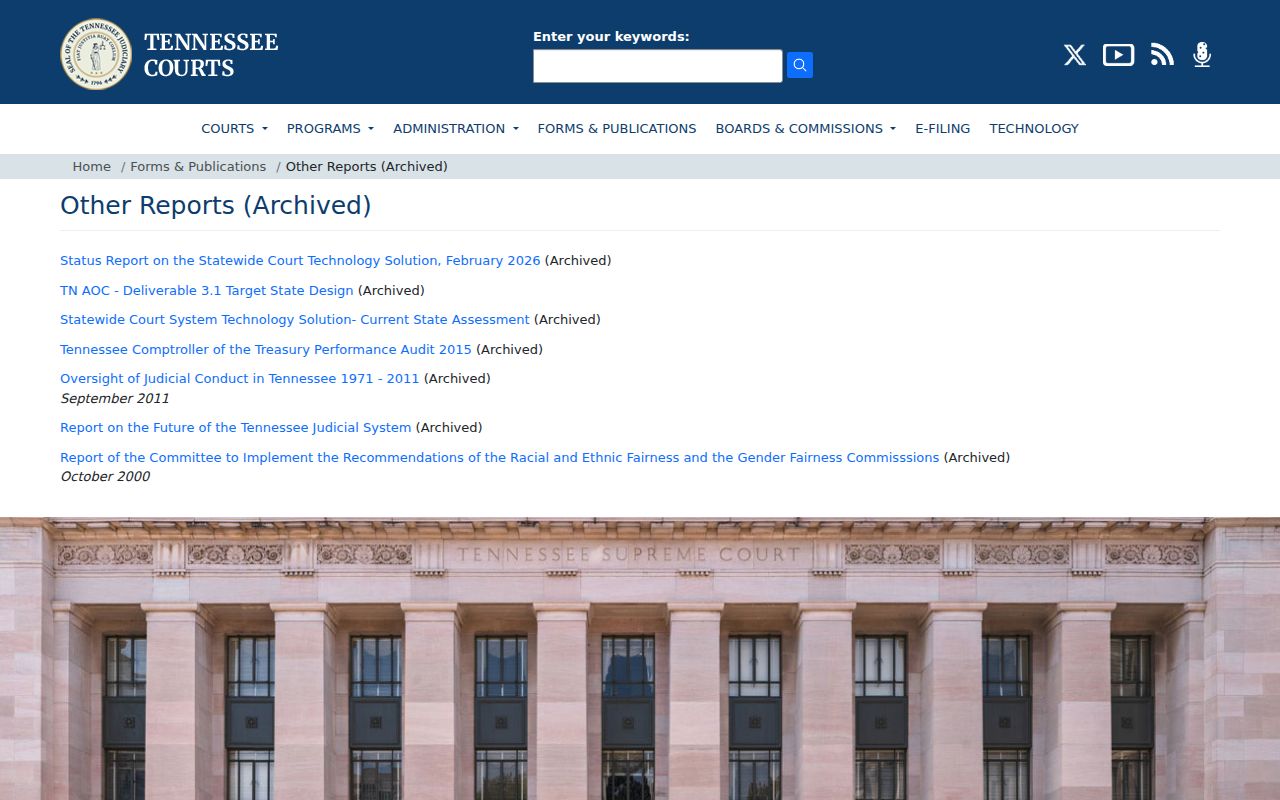The height and width of the screenshot is (800, 1280).
Task: Open the February 2026 Status Report link
Action: [x=300, y=261]
